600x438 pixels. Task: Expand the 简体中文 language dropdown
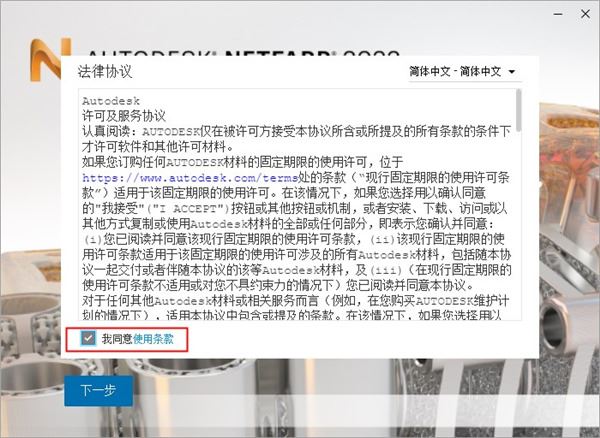pyautogui.click(x=464, y=72)
